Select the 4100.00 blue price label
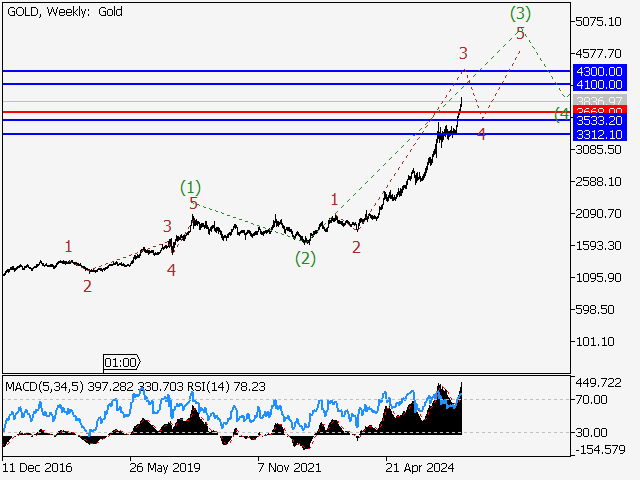 pyautogui.click(x=599, y=85)
